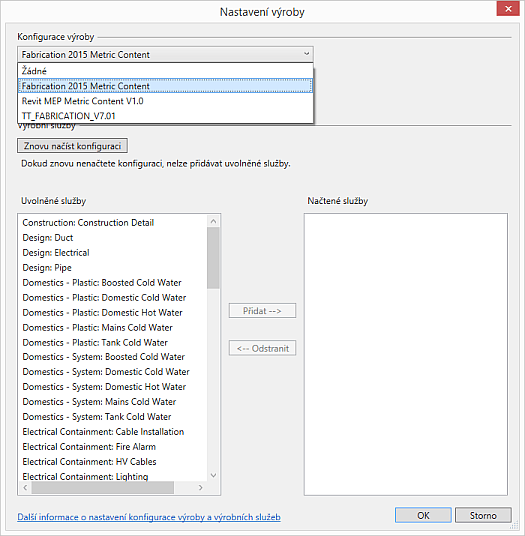The width and height of the screenshot is (525, 536).
Task: Cancel the dialog with Storno
Action: click(x=483, y=515)
